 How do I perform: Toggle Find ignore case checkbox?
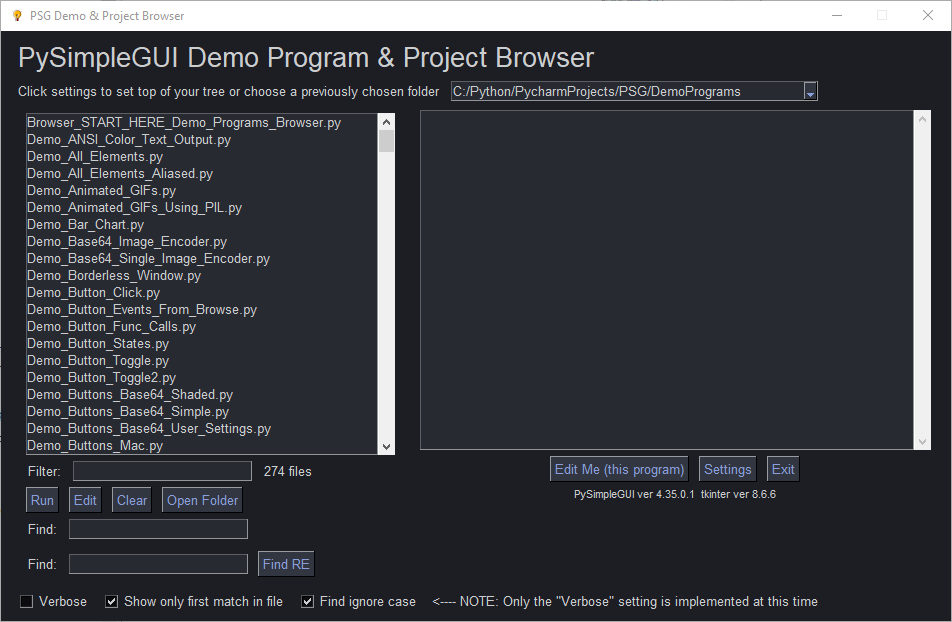[x=307, y=601]
